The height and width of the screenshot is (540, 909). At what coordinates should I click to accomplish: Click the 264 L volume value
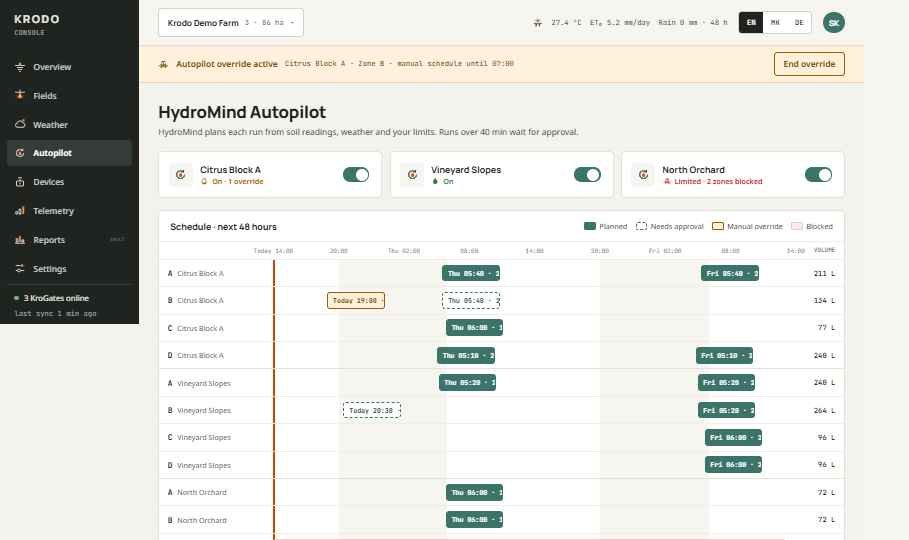pyautogui.click(x=824, y=410)
